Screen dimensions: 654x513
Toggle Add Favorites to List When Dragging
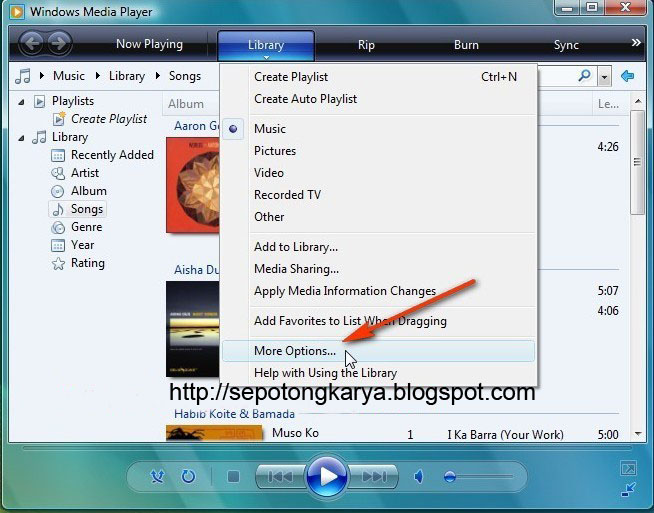379,321
